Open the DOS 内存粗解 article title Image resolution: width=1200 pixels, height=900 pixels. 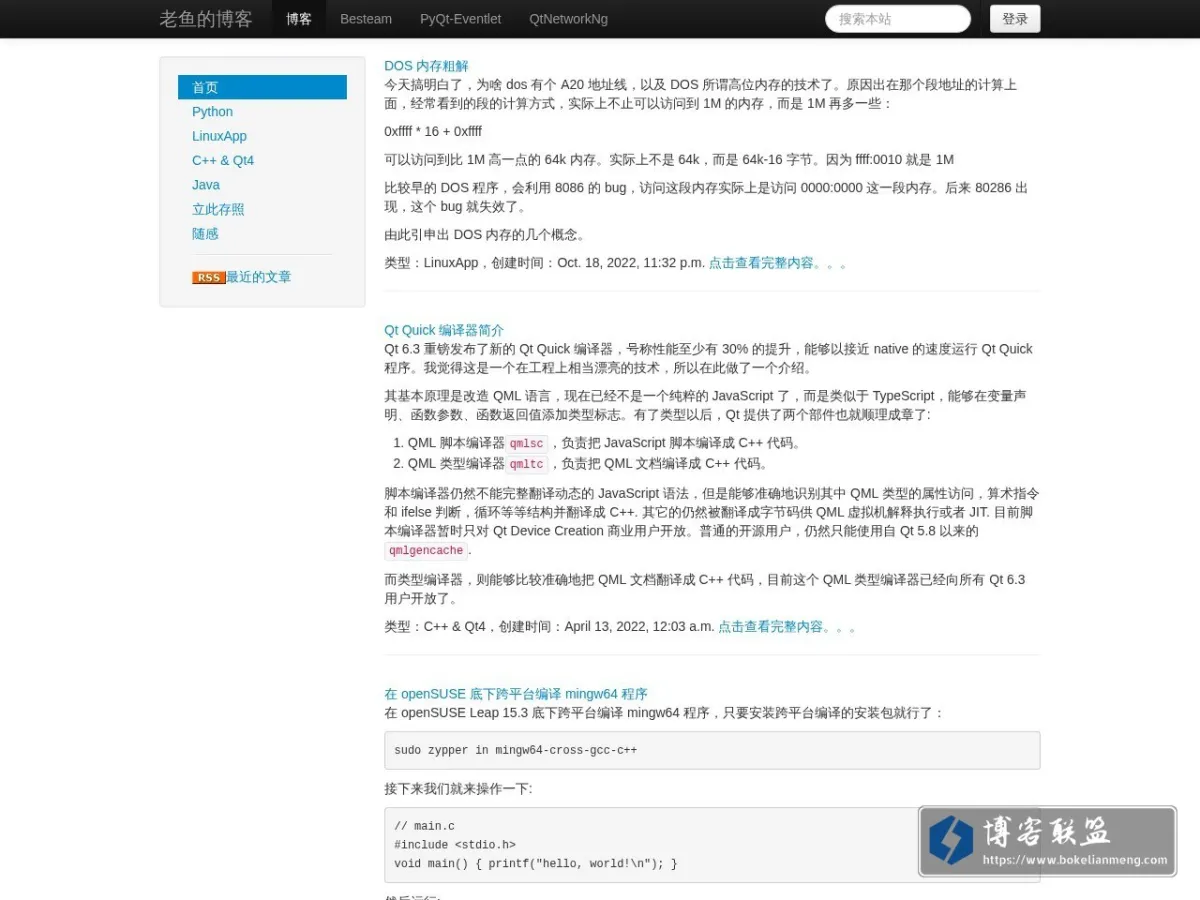point(426,66)
